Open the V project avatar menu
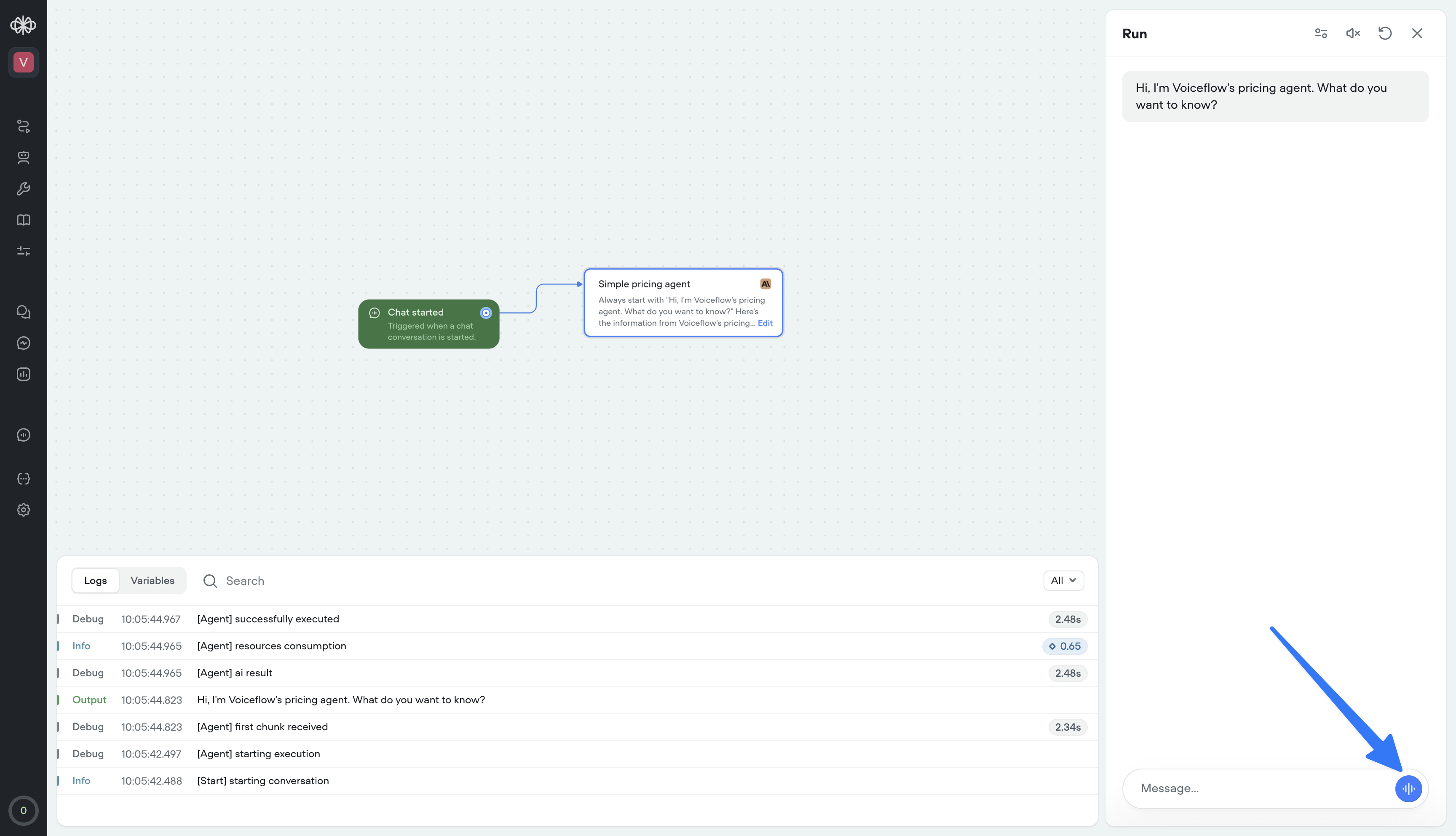Image resolution: width=1456 pixels, height=836 pixels. [23, 62]
